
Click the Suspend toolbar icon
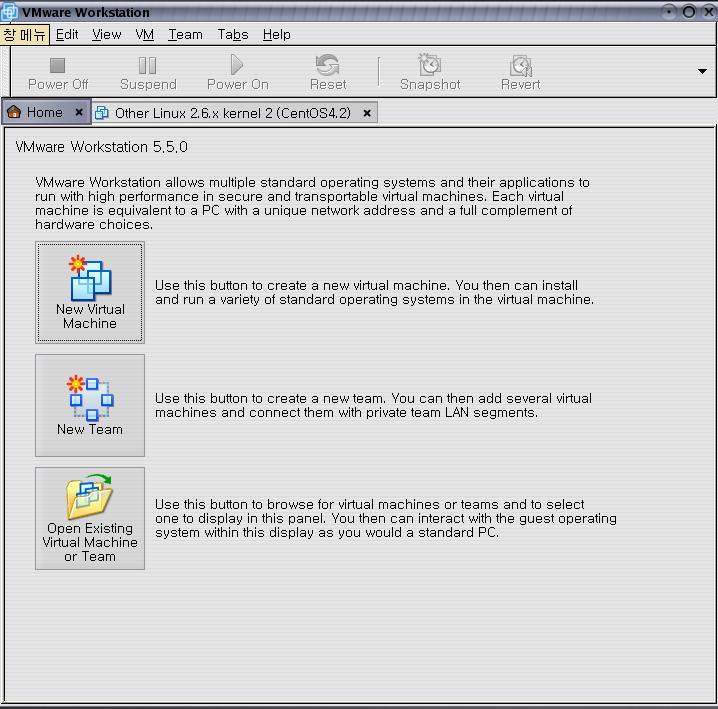tap(147, 65)
